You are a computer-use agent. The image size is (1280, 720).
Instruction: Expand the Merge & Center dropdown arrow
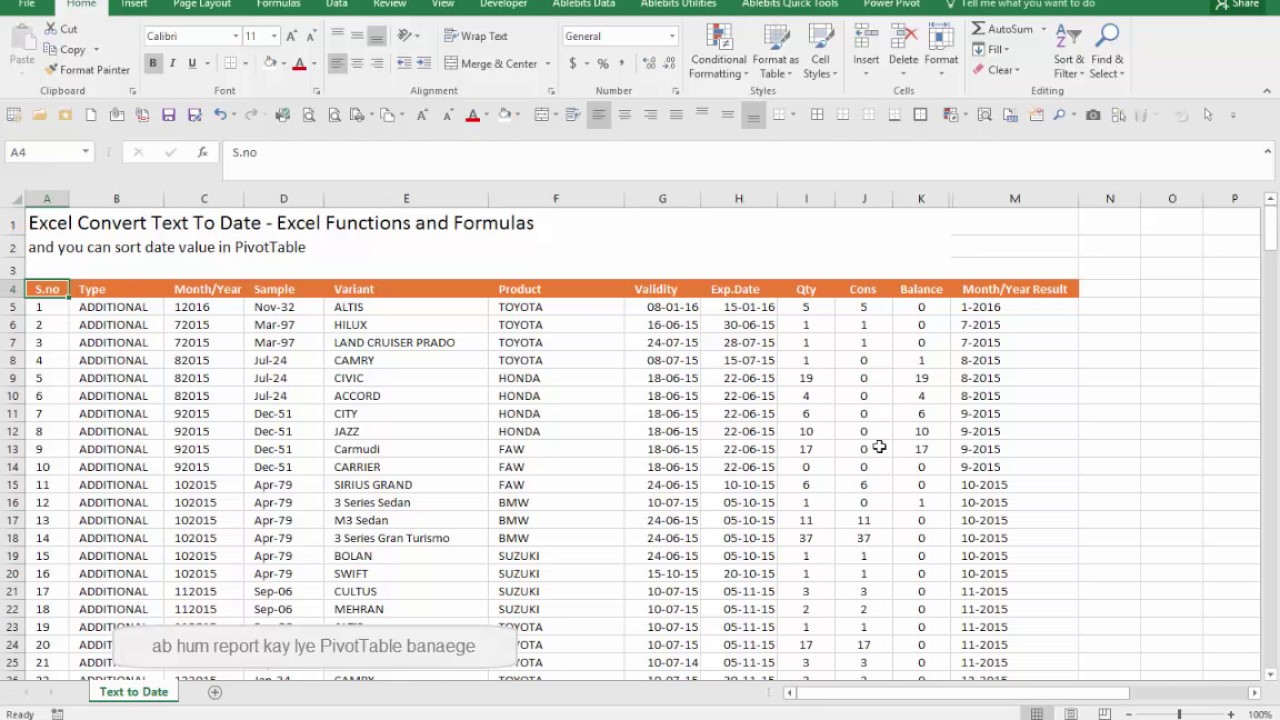(548, 63)
